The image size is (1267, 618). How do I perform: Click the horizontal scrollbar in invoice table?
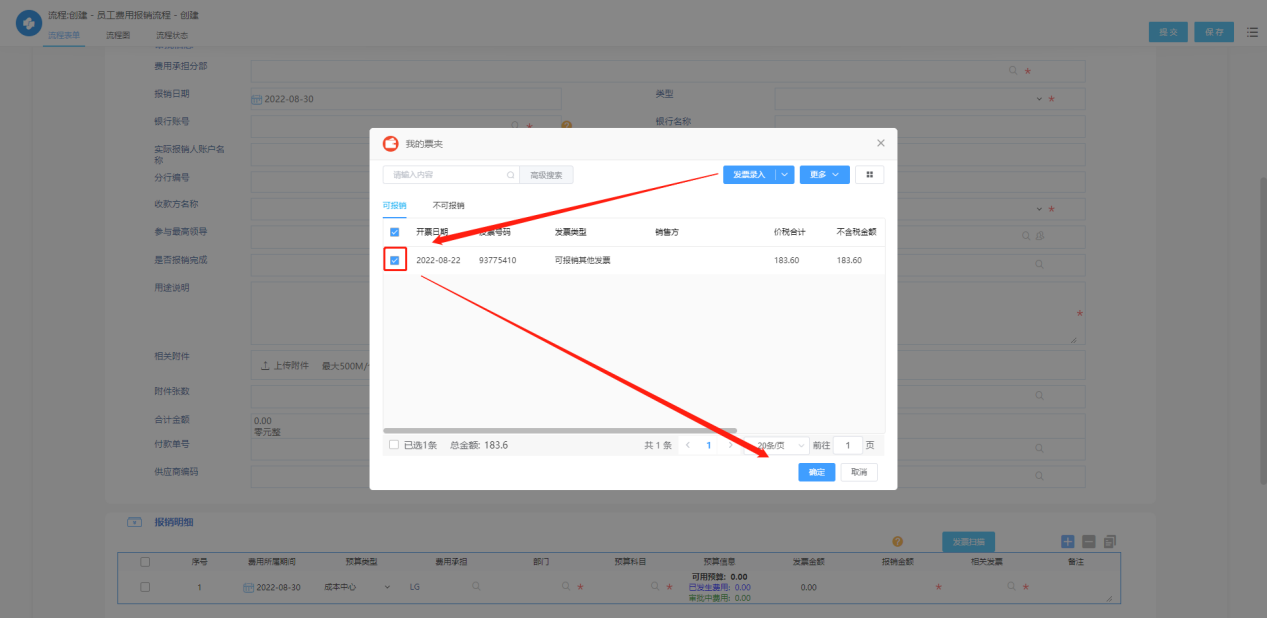pyautogui.click(x=560, y=430)
